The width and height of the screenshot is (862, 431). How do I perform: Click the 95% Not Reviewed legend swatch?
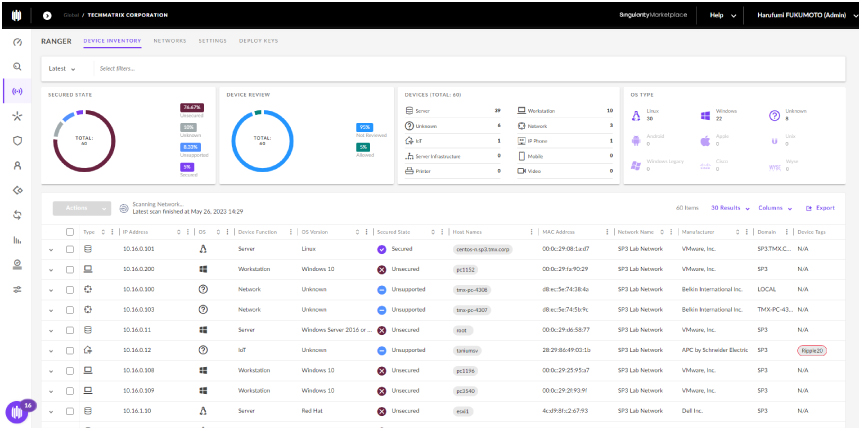click(363, 127)
